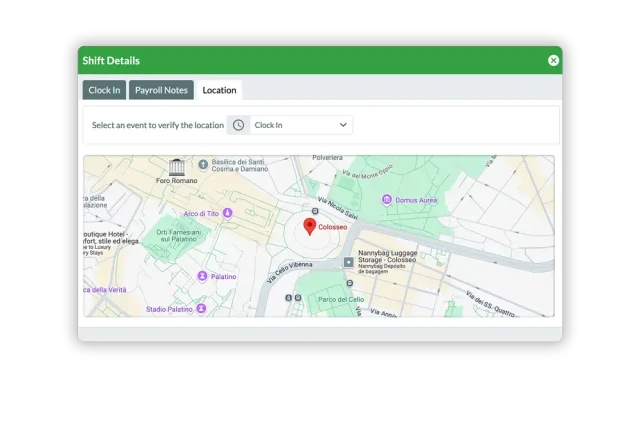
Task: Click the Basilica dei Santi Cosma marker
Action: (x=203, y=165)
